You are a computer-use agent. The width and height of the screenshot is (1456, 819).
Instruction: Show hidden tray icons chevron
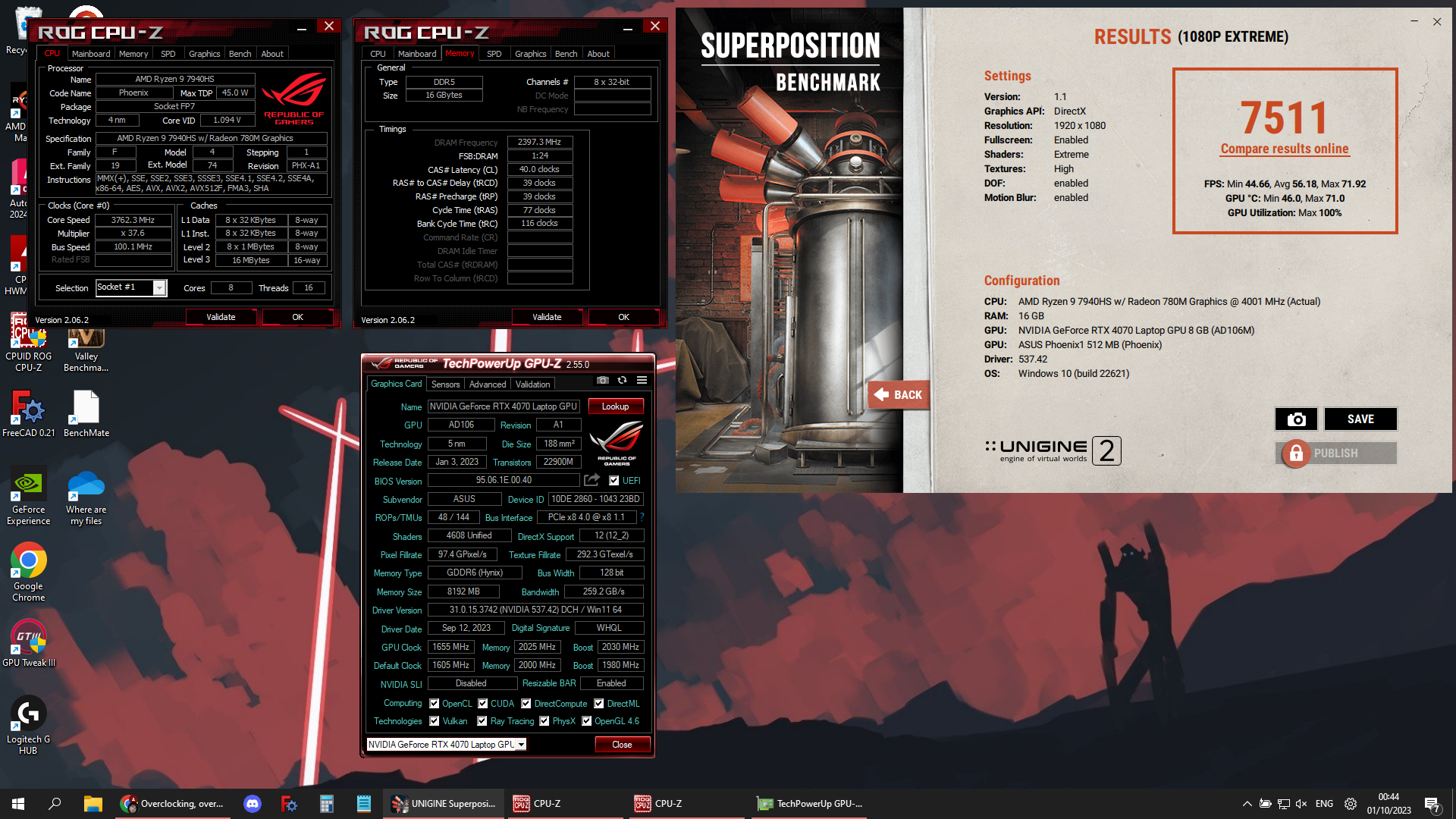click(x=1247, y=804)
